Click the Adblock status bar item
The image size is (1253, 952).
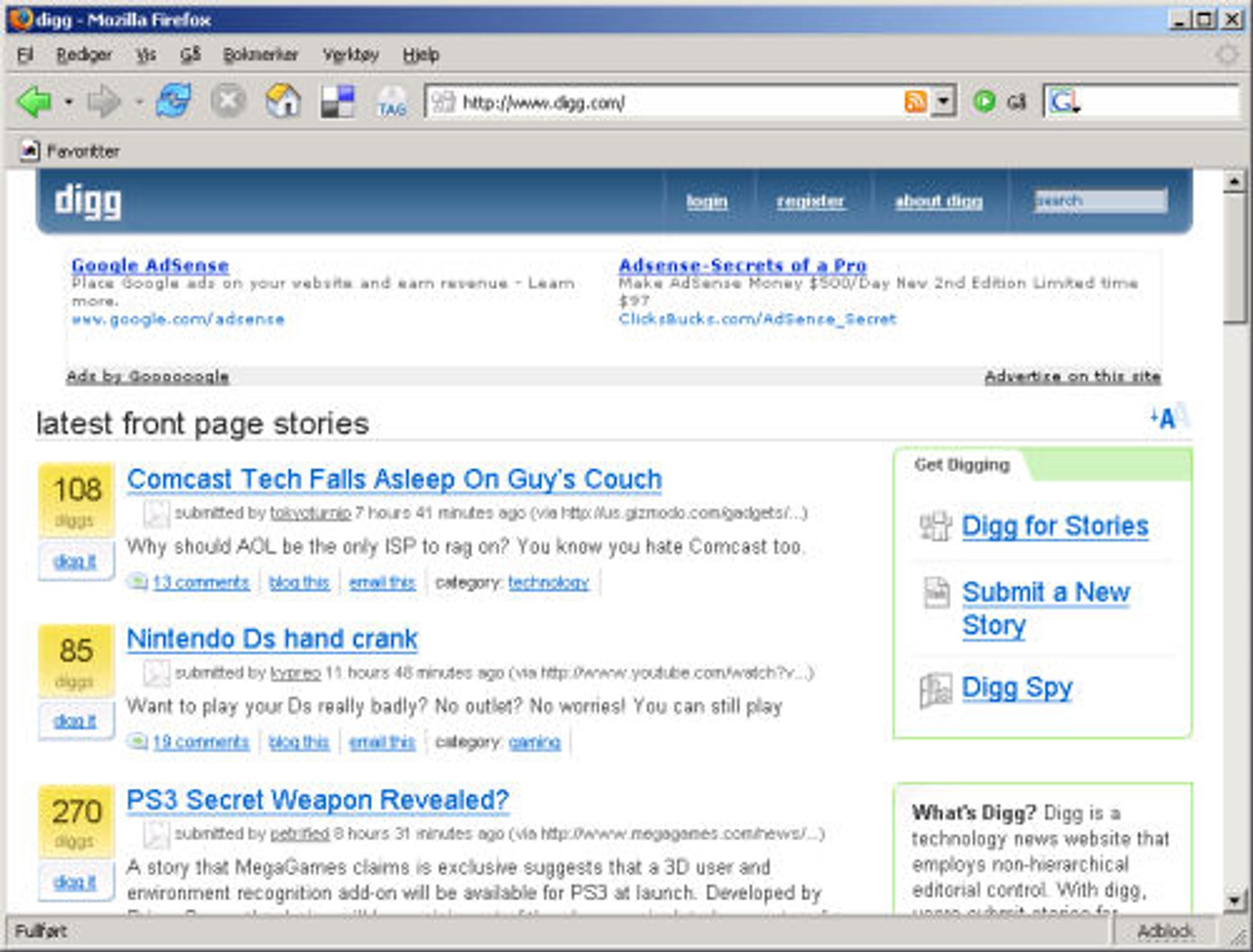point(1165,931)
